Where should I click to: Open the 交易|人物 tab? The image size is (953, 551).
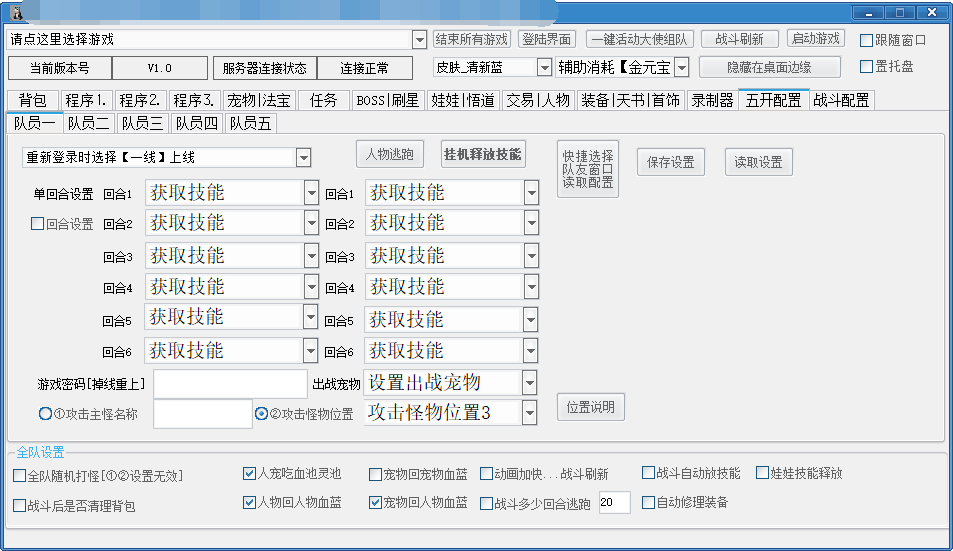point(538,100)
